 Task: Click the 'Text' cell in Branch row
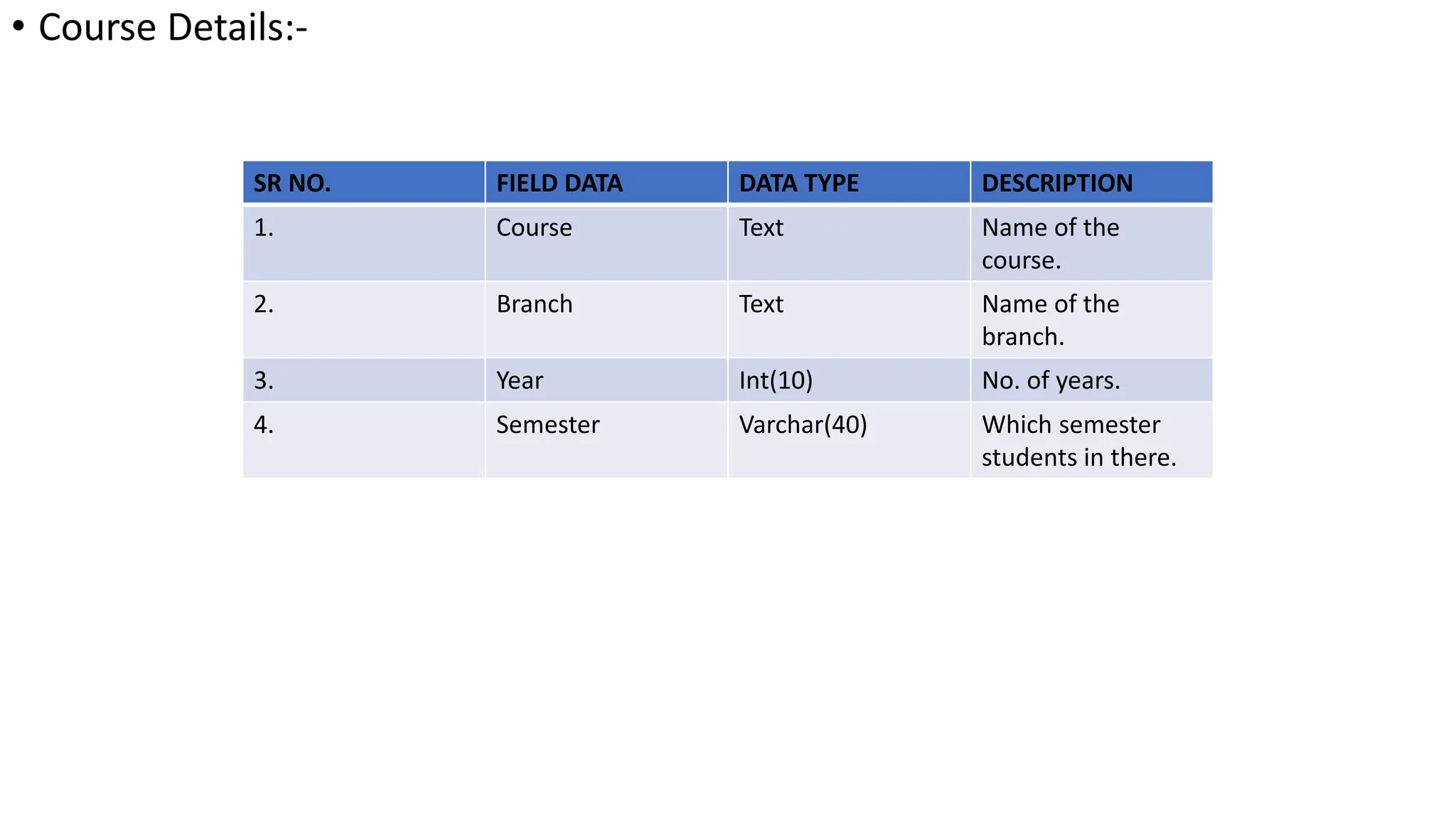(849, 319)
